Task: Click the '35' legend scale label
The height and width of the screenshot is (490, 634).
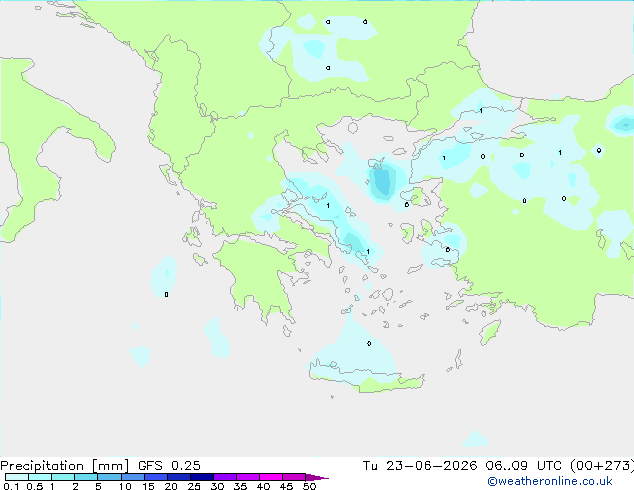Action: click(x=240, y=486)
